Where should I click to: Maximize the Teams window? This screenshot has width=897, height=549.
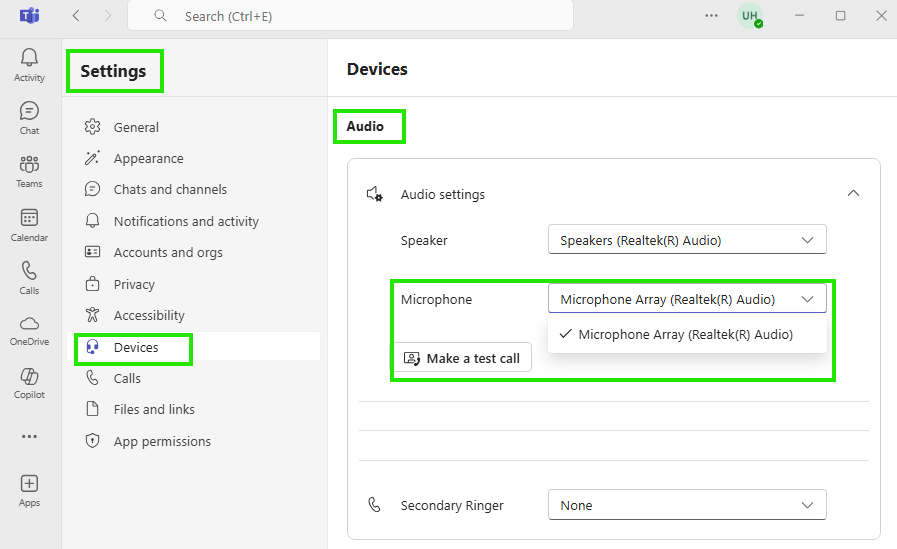point(840,15)
